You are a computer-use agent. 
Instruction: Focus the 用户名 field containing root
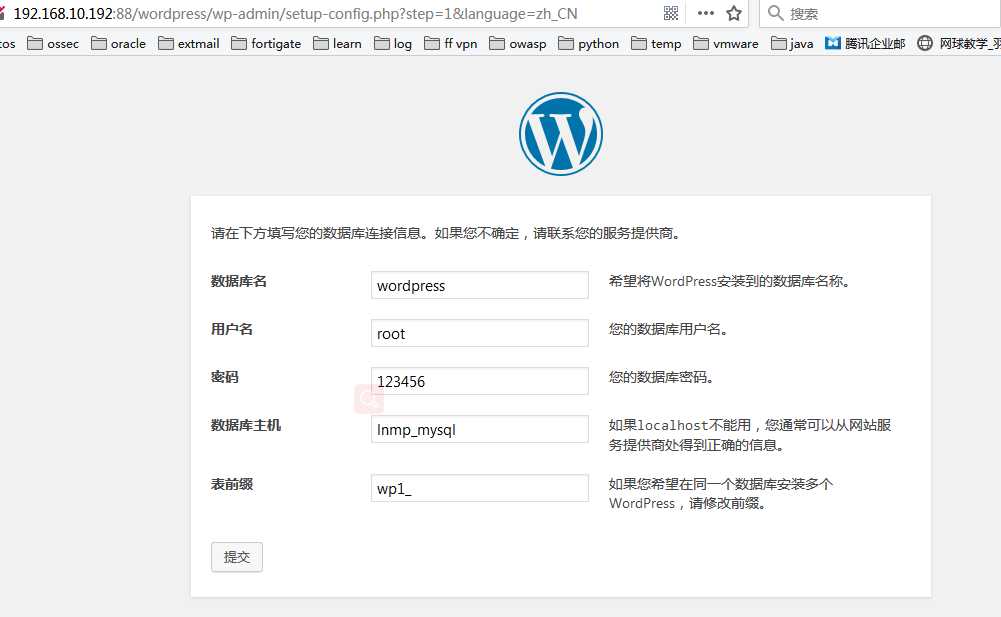479,333
